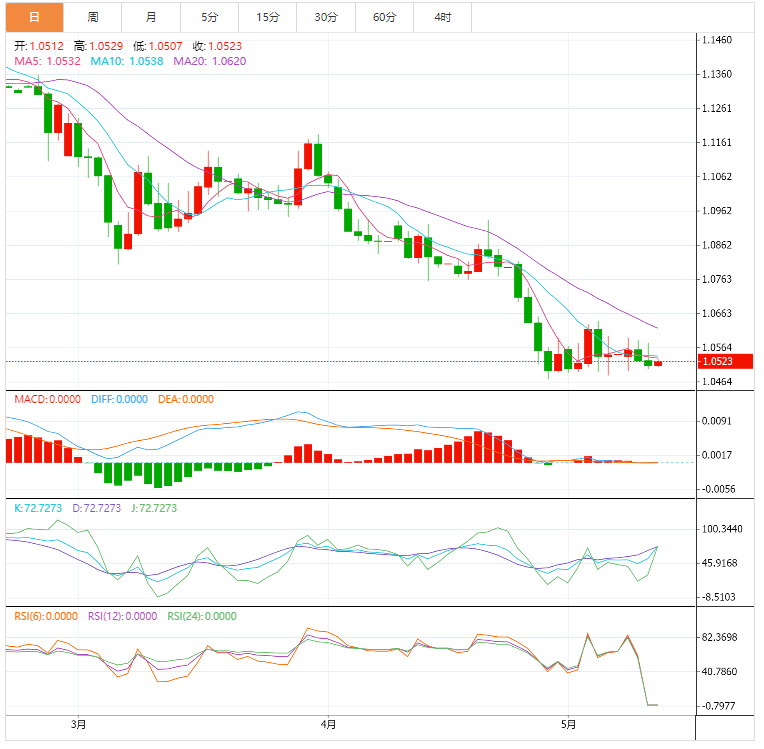Click the D:72.7273 label
This screenshot has height=749, width=764.
(x=96, y=508)
